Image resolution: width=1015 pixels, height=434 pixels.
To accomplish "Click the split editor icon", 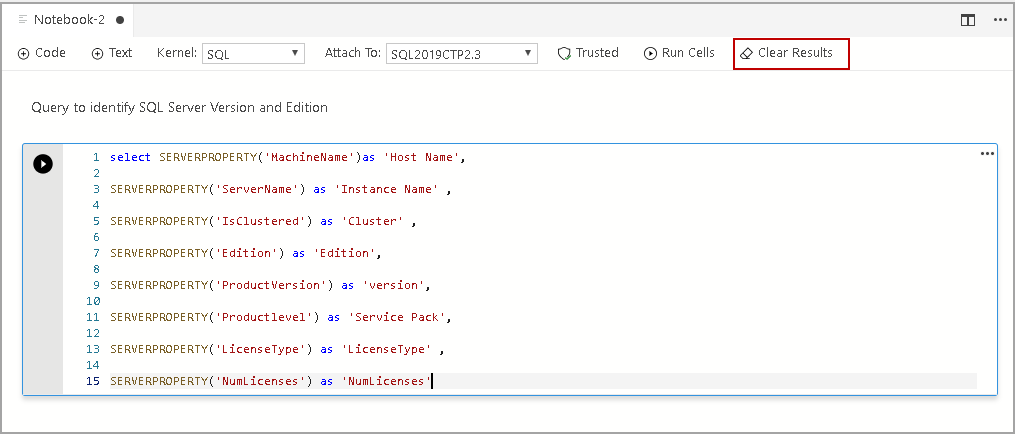I will click(x=968, y=19).
